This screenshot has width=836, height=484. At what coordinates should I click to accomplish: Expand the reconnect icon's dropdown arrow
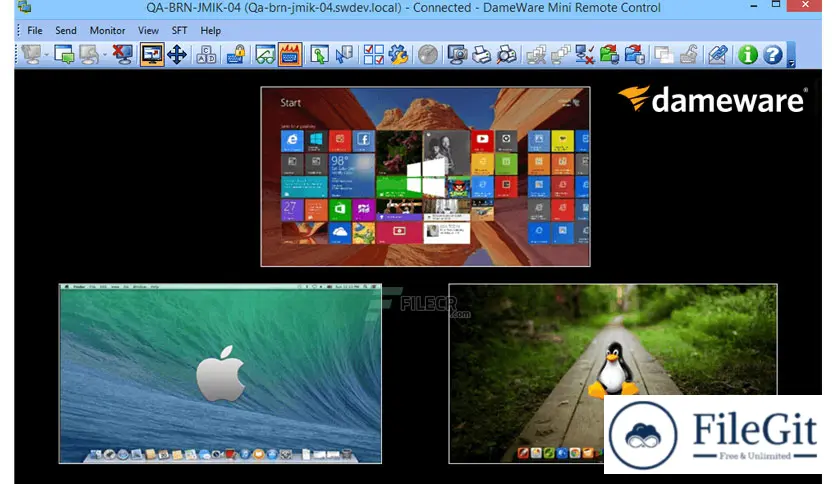click(x=104, y=55)
